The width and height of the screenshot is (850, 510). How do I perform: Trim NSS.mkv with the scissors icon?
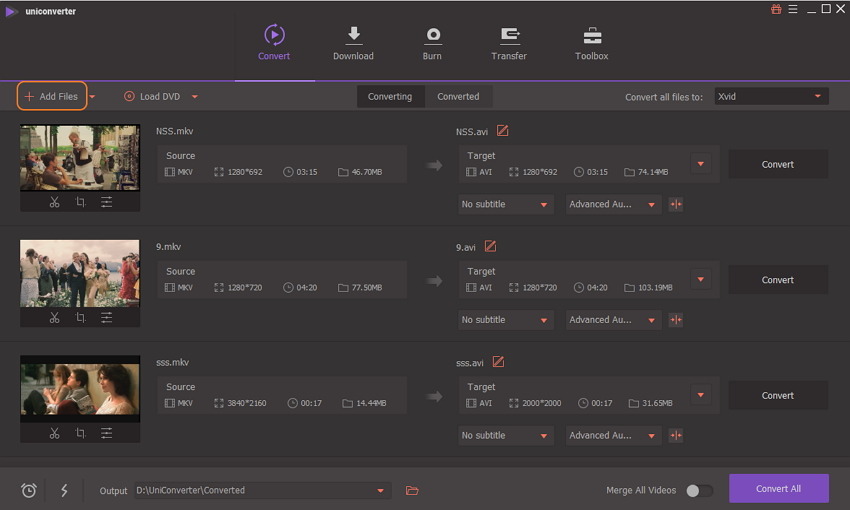tap(54, 202)
